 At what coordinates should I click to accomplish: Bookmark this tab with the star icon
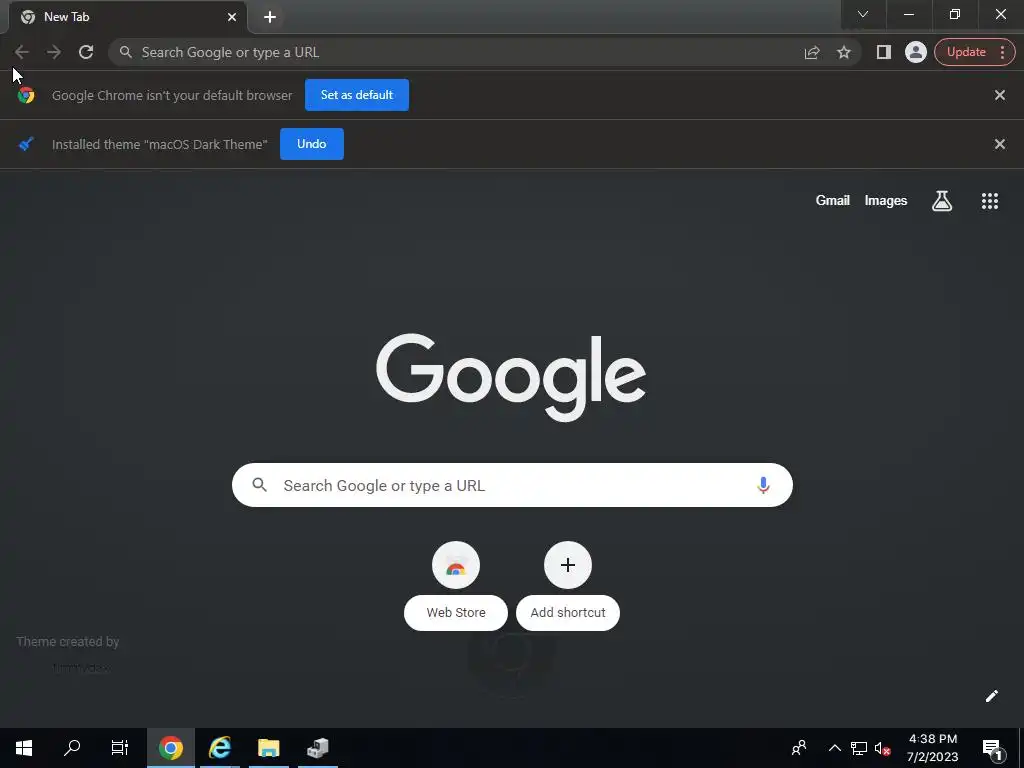(844, 52)
